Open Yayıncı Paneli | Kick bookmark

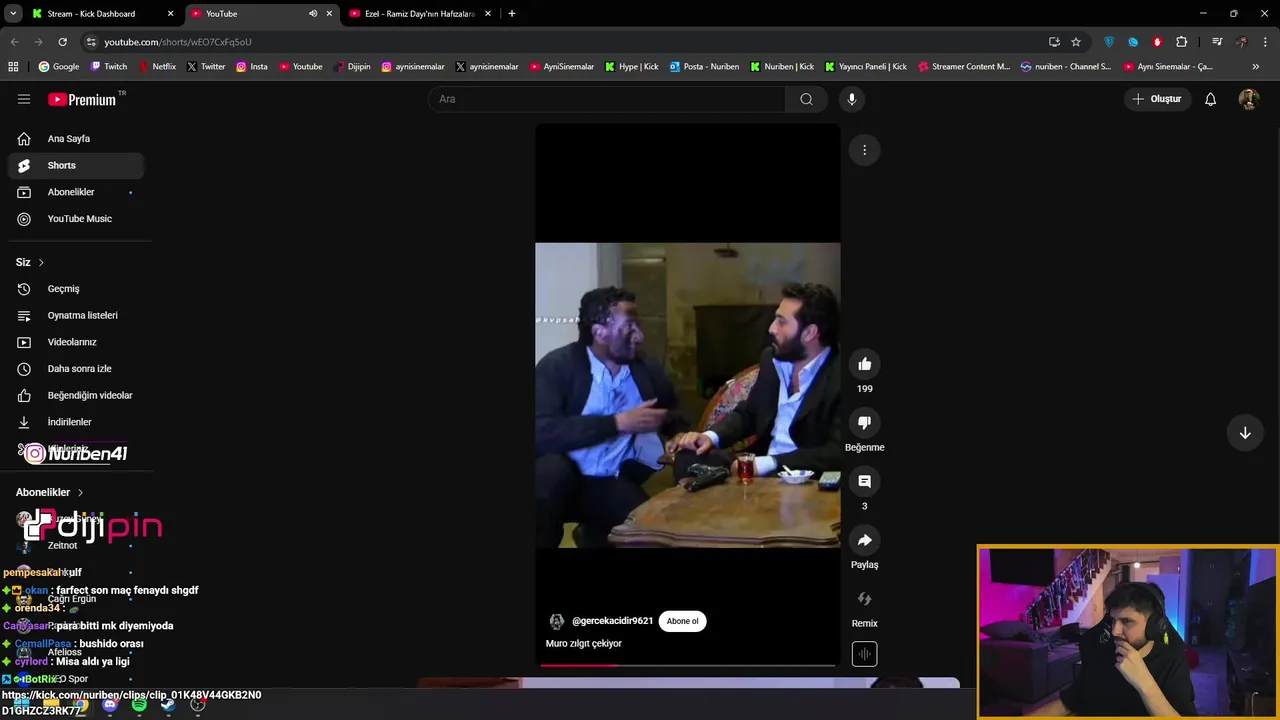(866, 67)
